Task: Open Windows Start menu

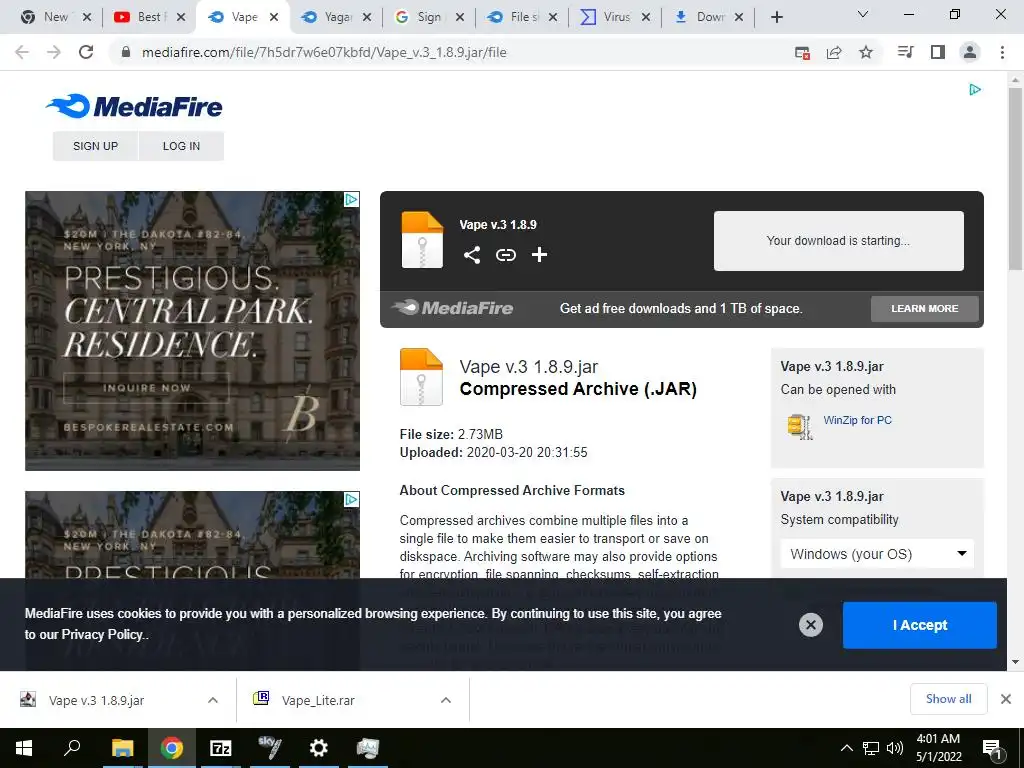Action: point(24,748)
